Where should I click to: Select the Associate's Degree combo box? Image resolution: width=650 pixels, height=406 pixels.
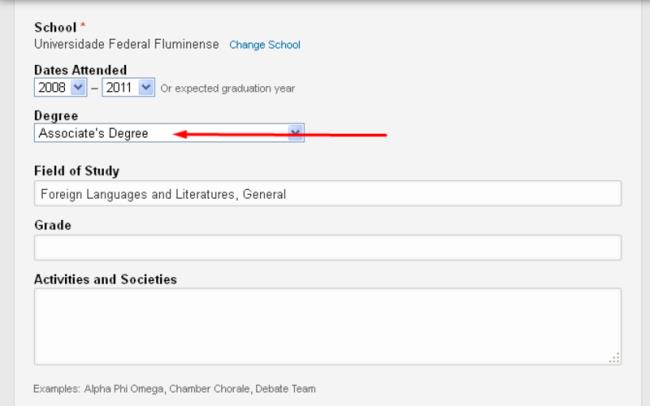tap(160, 132)
